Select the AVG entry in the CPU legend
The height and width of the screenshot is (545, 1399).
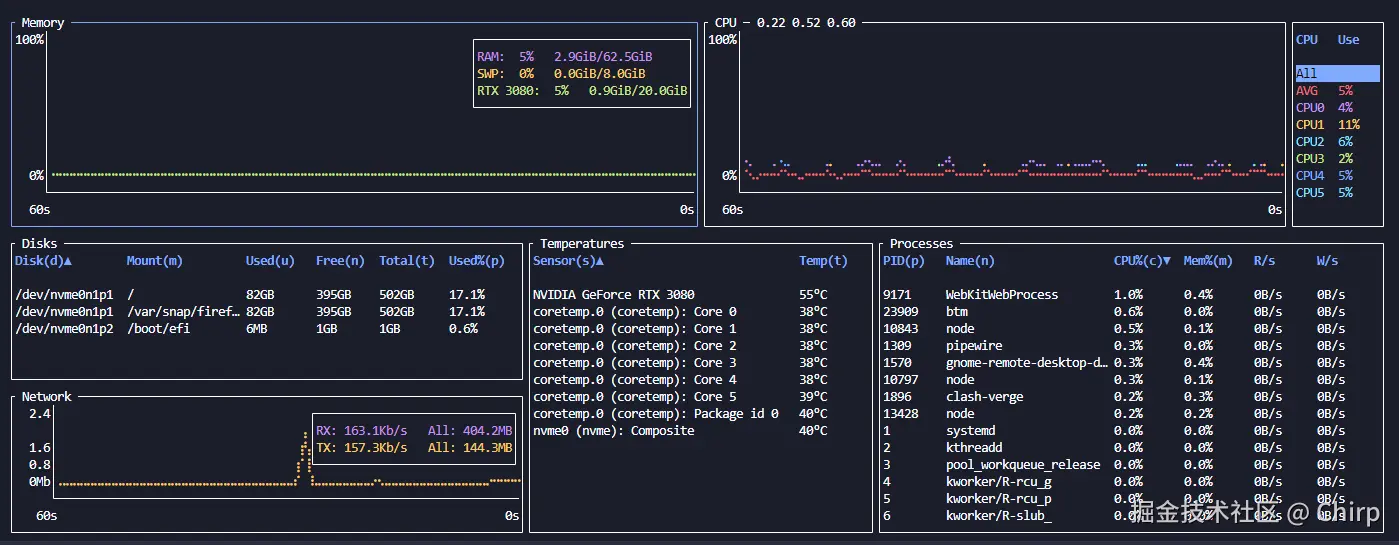[1307, 91]
